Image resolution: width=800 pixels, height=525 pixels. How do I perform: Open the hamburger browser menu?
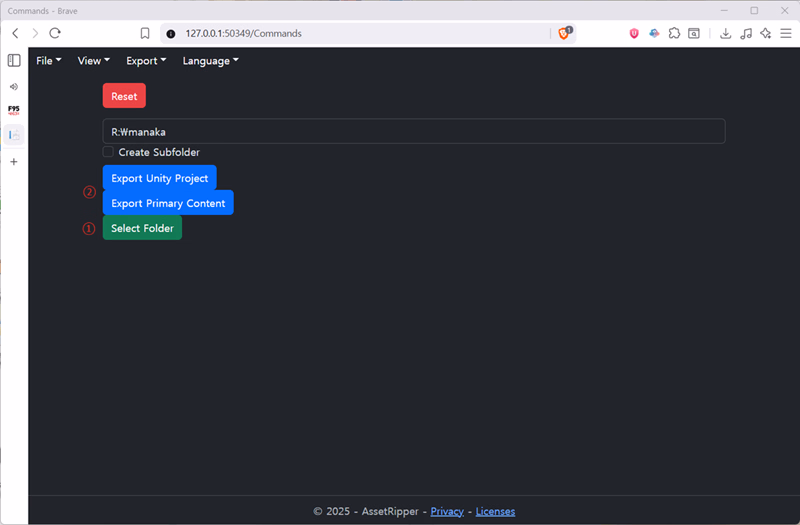click(785, 33)
